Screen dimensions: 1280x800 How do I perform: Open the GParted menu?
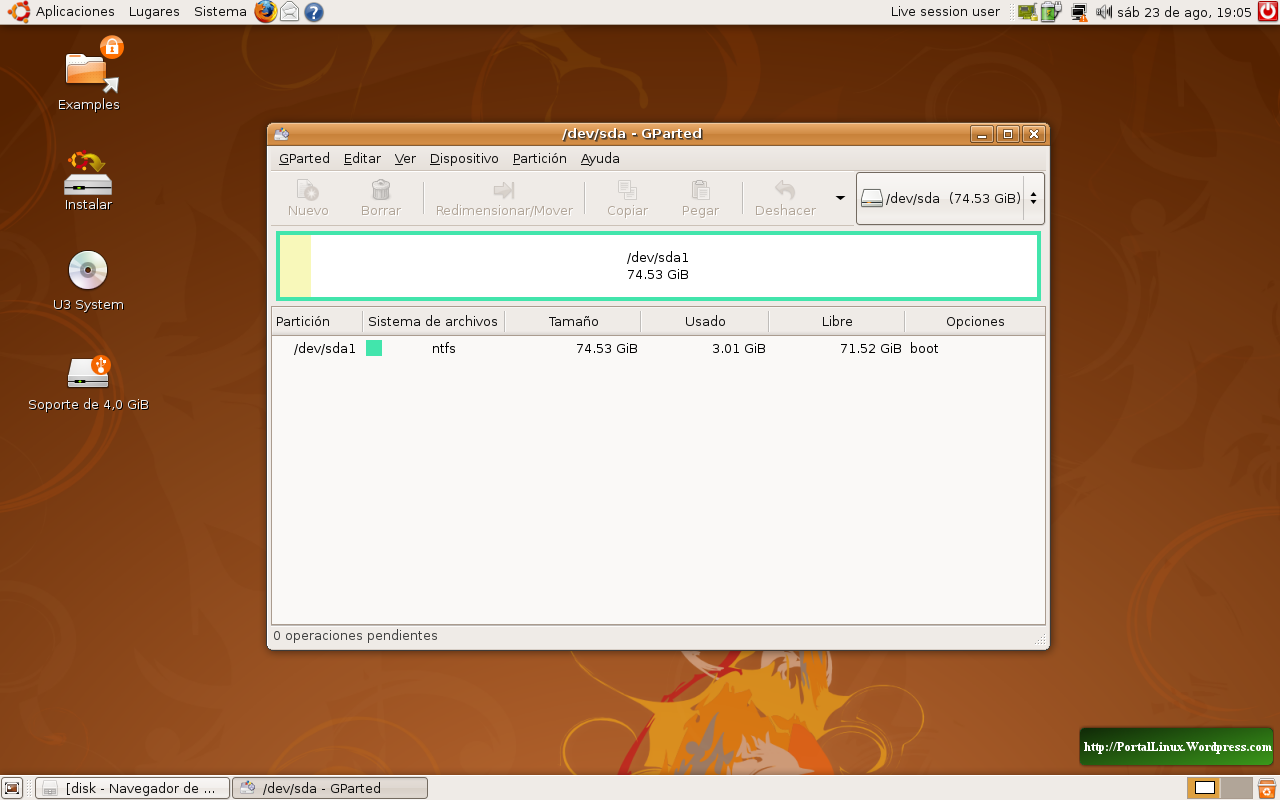click(x=304, y=158)
